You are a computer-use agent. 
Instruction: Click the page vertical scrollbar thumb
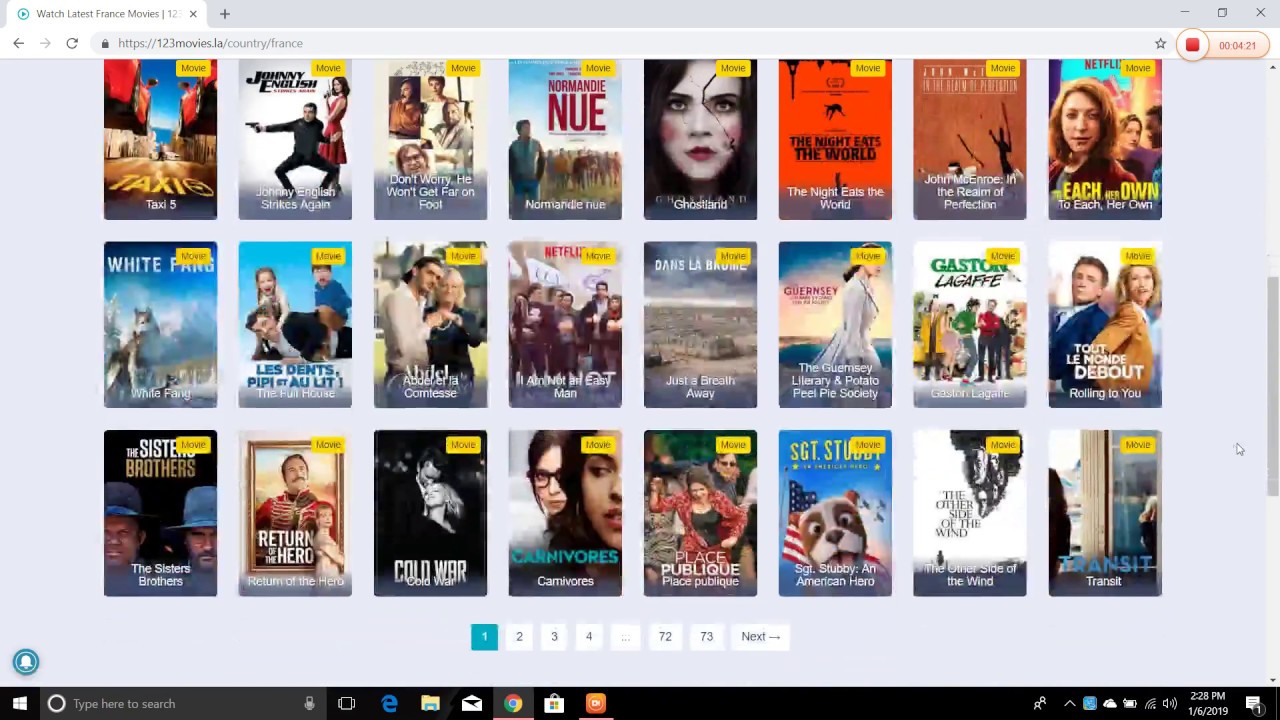(x=1272, y=385)
